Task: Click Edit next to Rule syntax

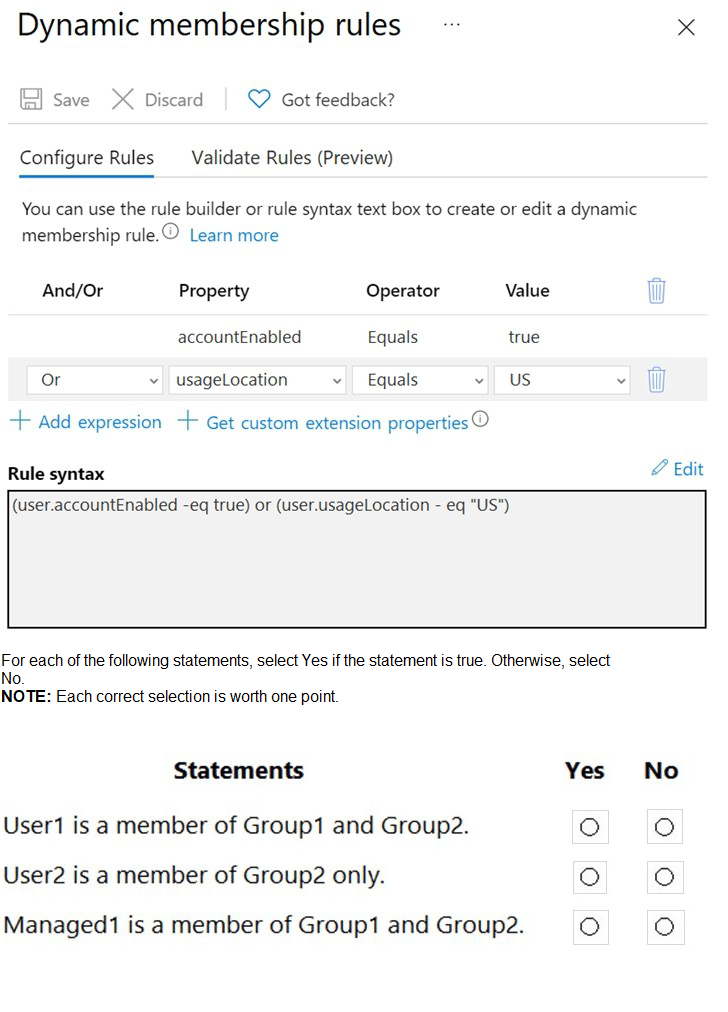Action: tap(677, 468)
